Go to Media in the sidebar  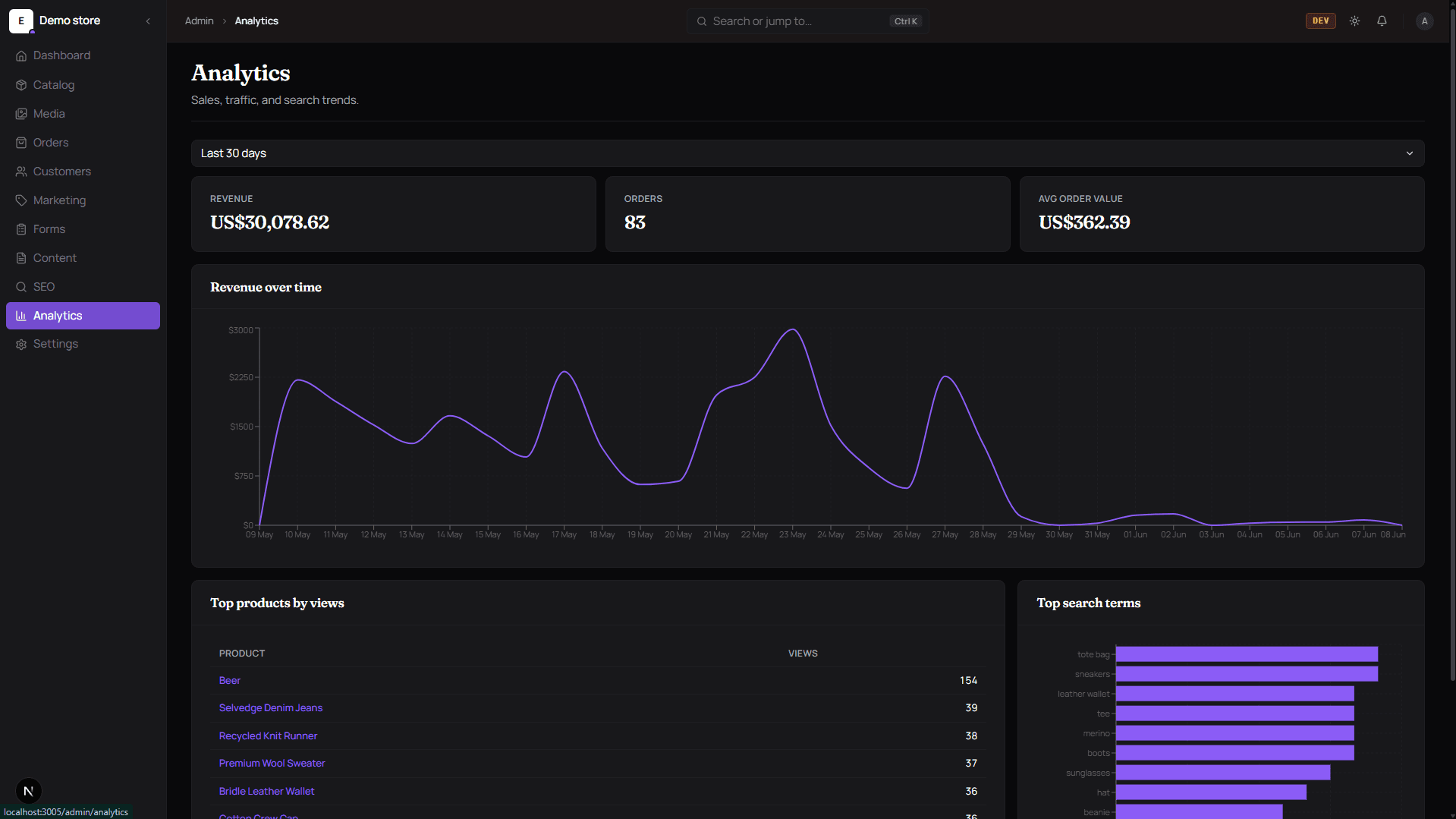pos(83,114)
